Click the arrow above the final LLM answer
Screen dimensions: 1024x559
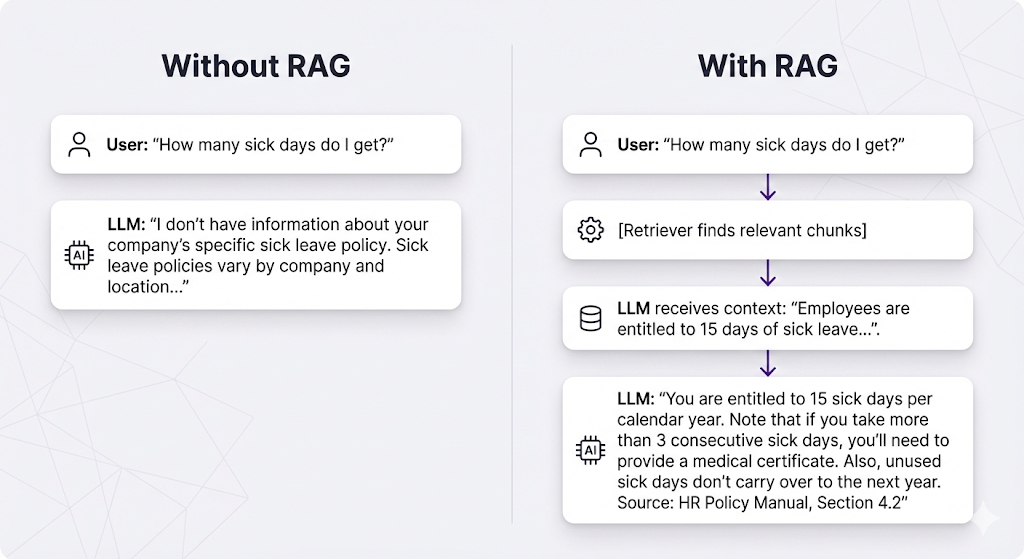[767, 362]
